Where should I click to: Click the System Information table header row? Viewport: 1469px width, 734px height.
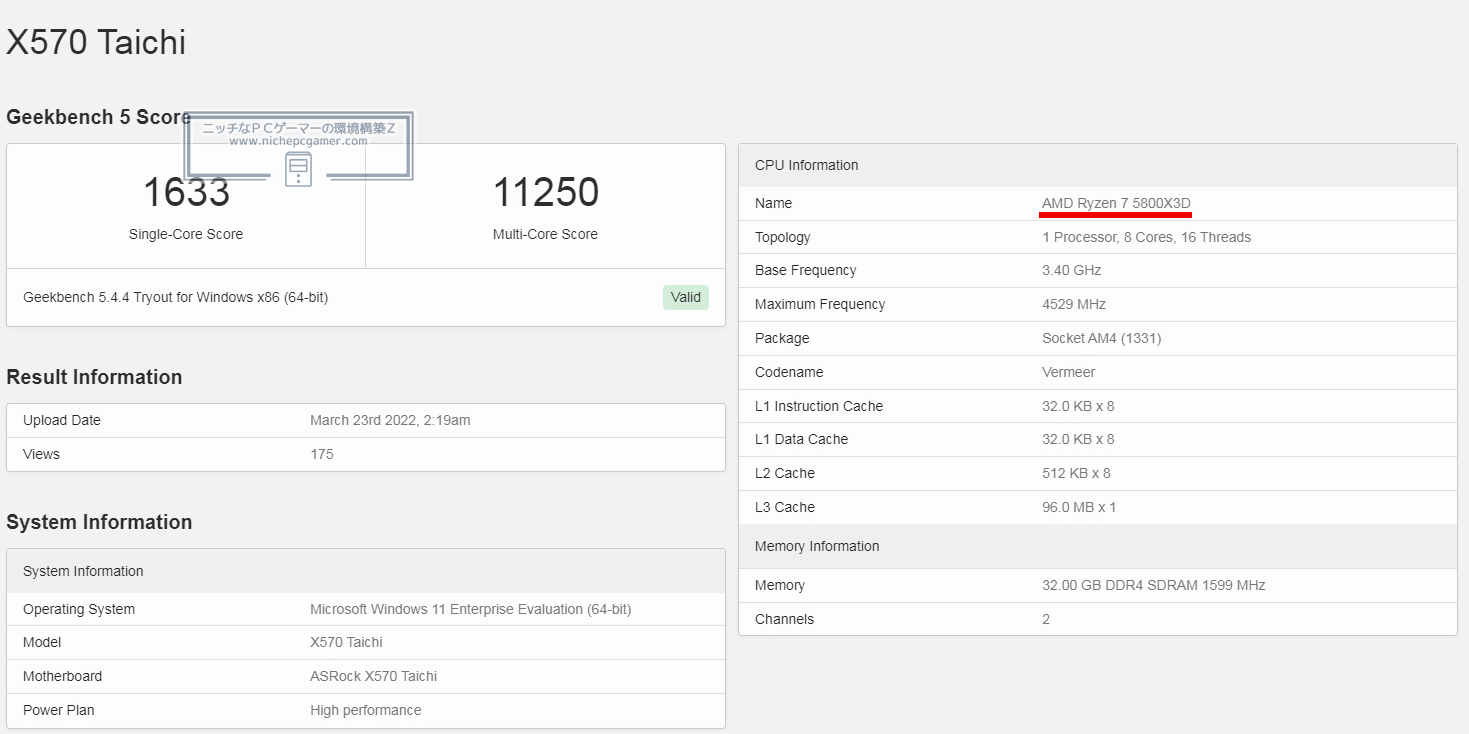click(366, 571)
